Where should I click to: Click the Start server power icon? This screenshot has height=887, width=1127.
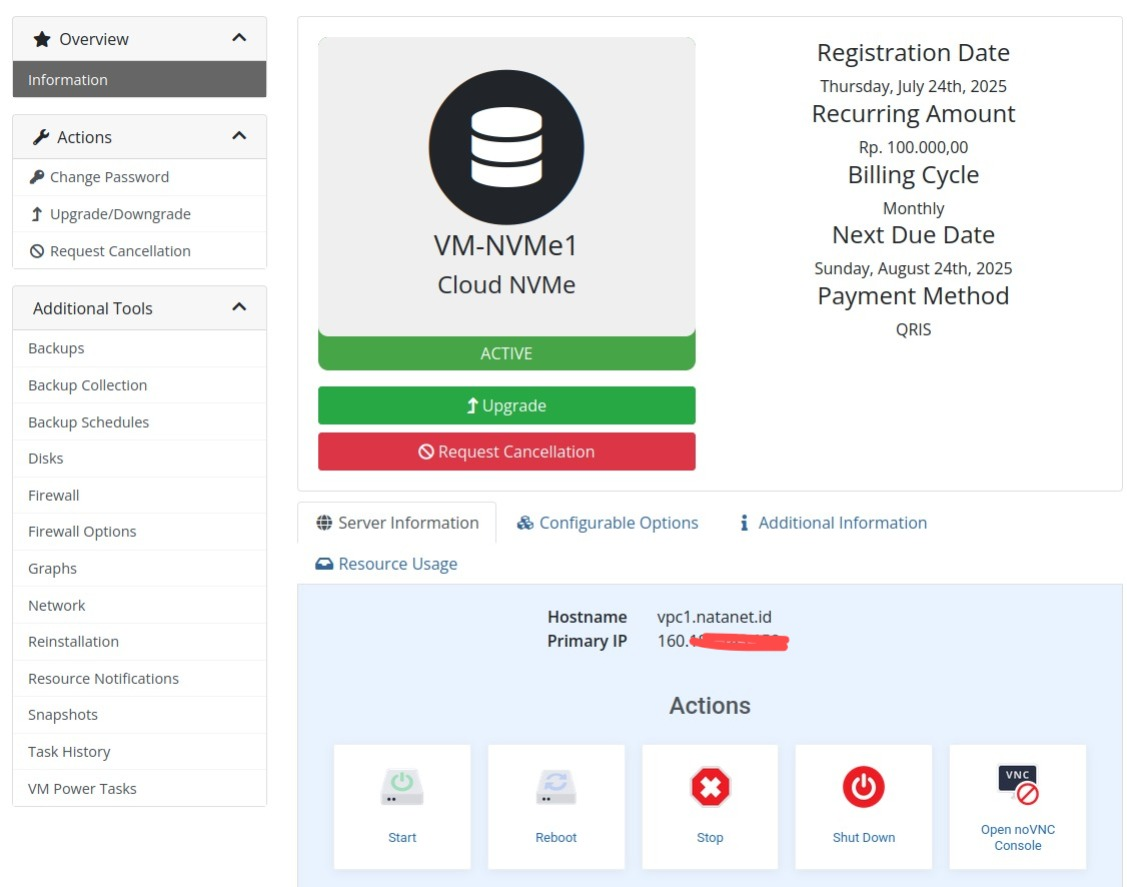(x=402, y=786)
